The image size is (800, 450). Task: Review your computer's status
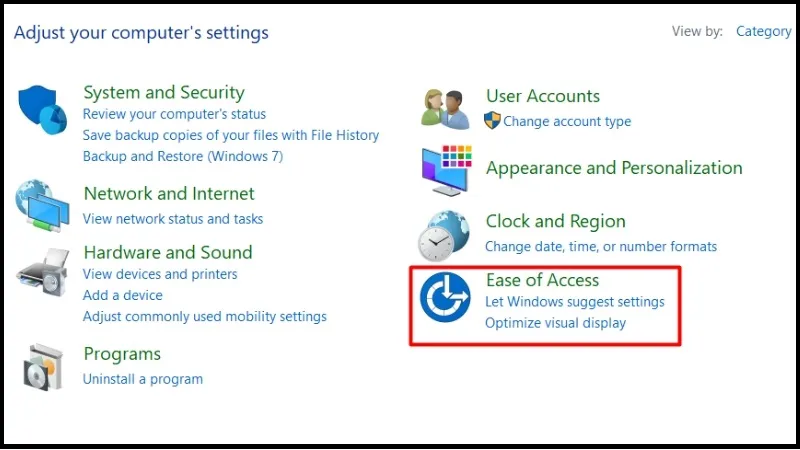(x=174, y=114)
